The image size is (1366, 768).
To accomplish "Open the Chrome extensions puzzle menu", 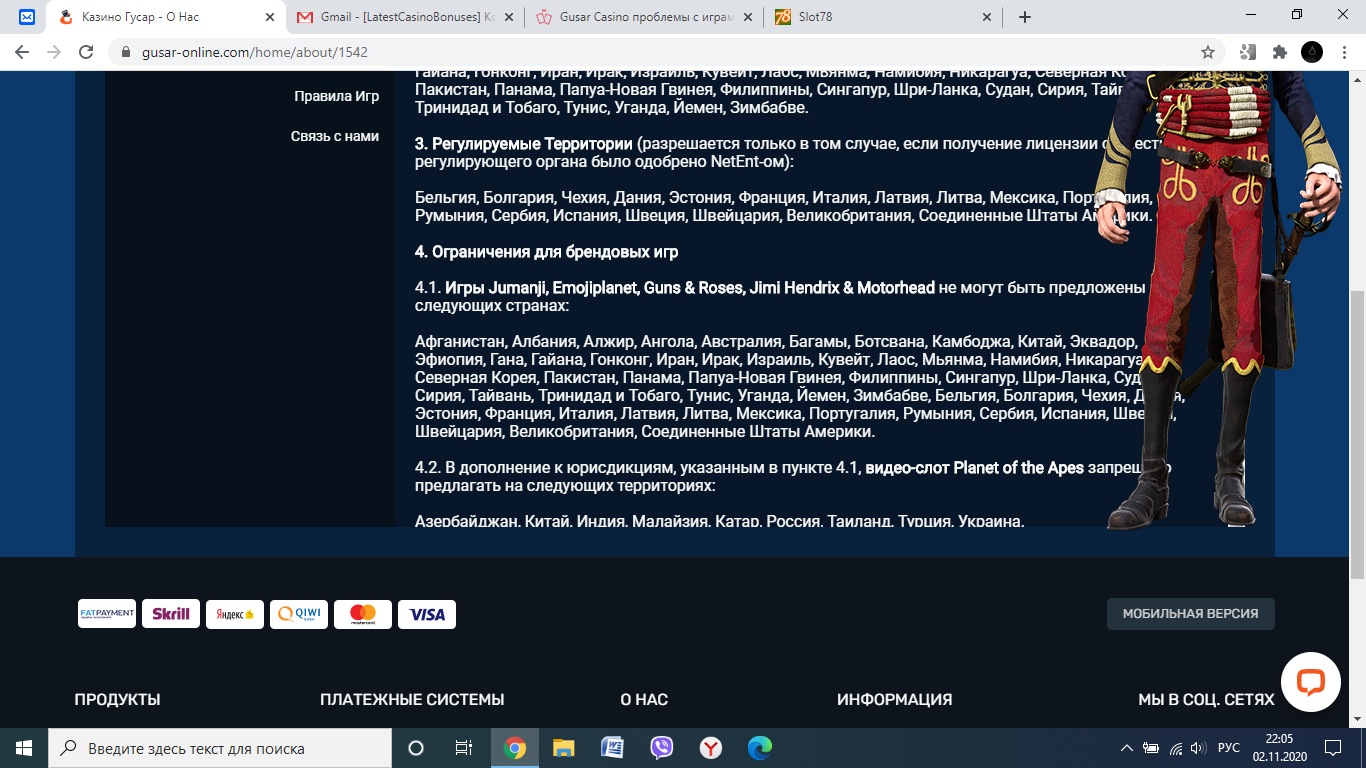I will [1279, 52].
